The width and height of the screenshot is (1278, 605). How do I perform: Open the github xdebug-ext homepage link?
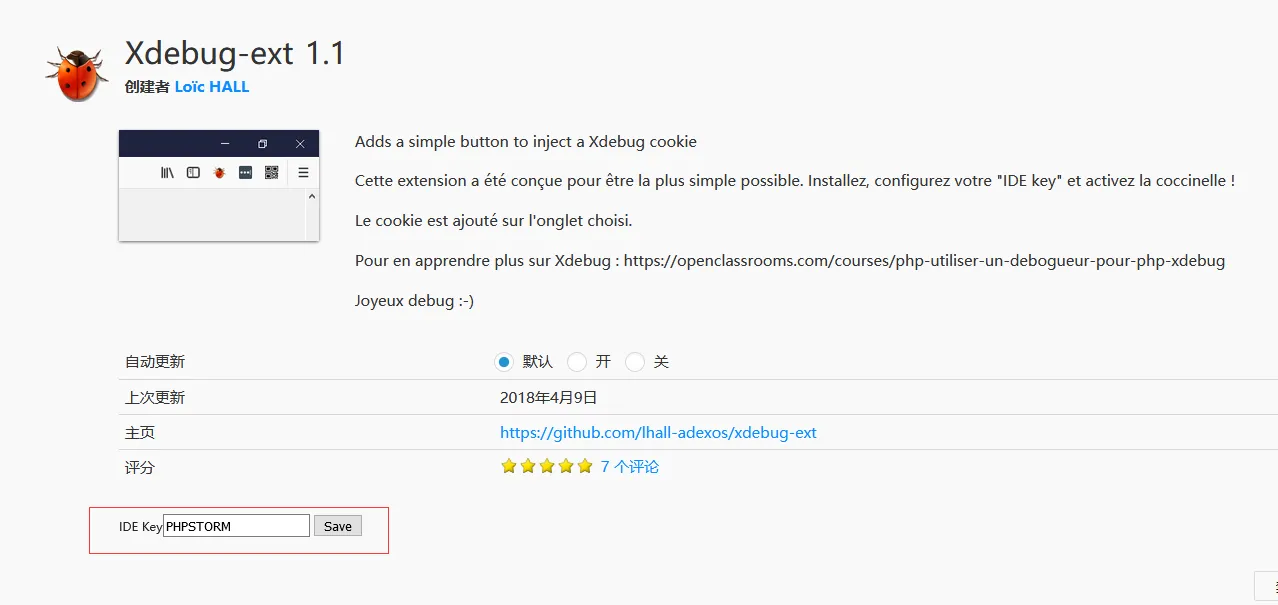point(658,433)
